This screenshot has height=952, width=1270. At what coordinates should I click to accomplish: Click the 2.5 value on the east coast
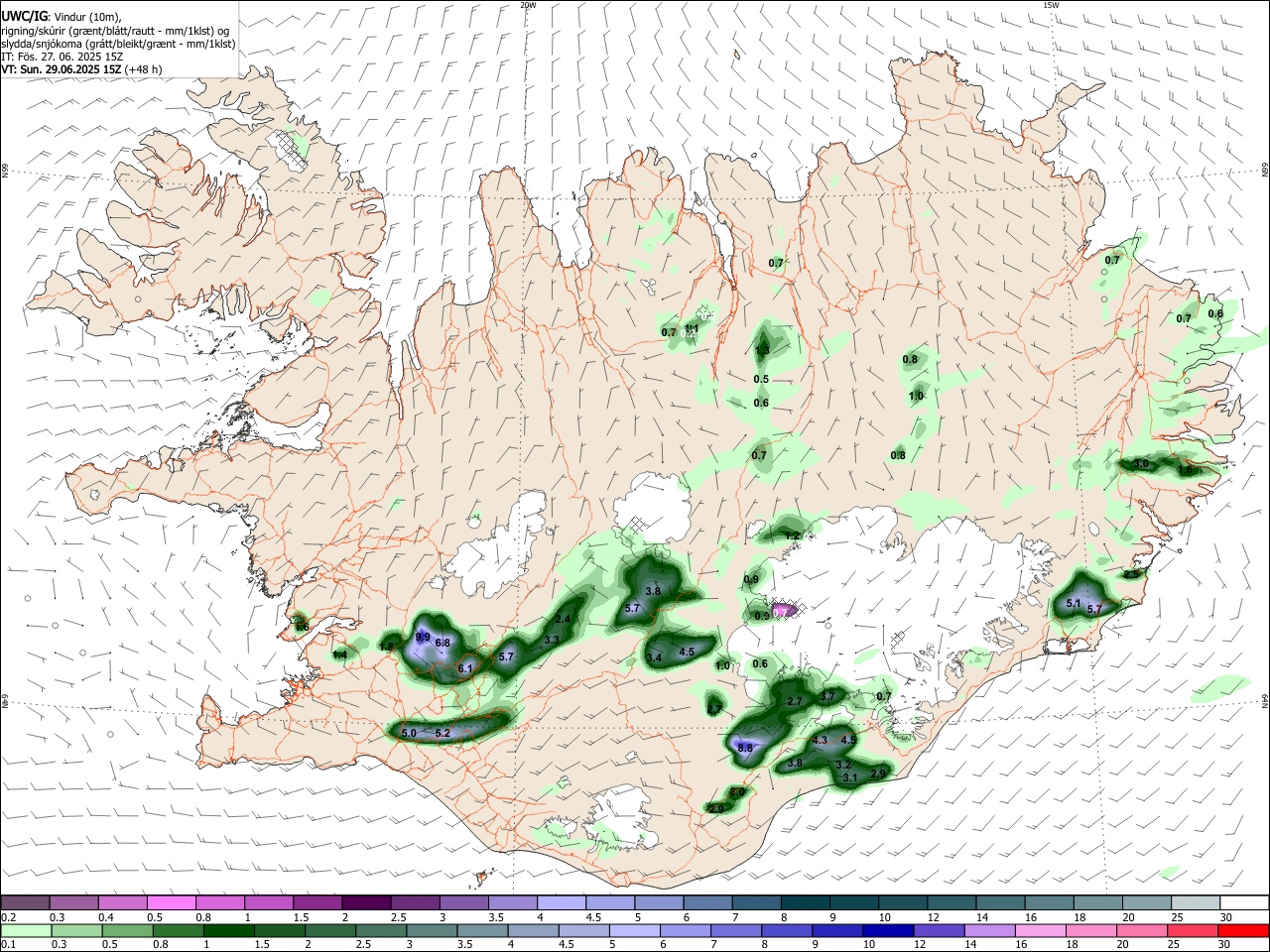(x=1131, y=574)
